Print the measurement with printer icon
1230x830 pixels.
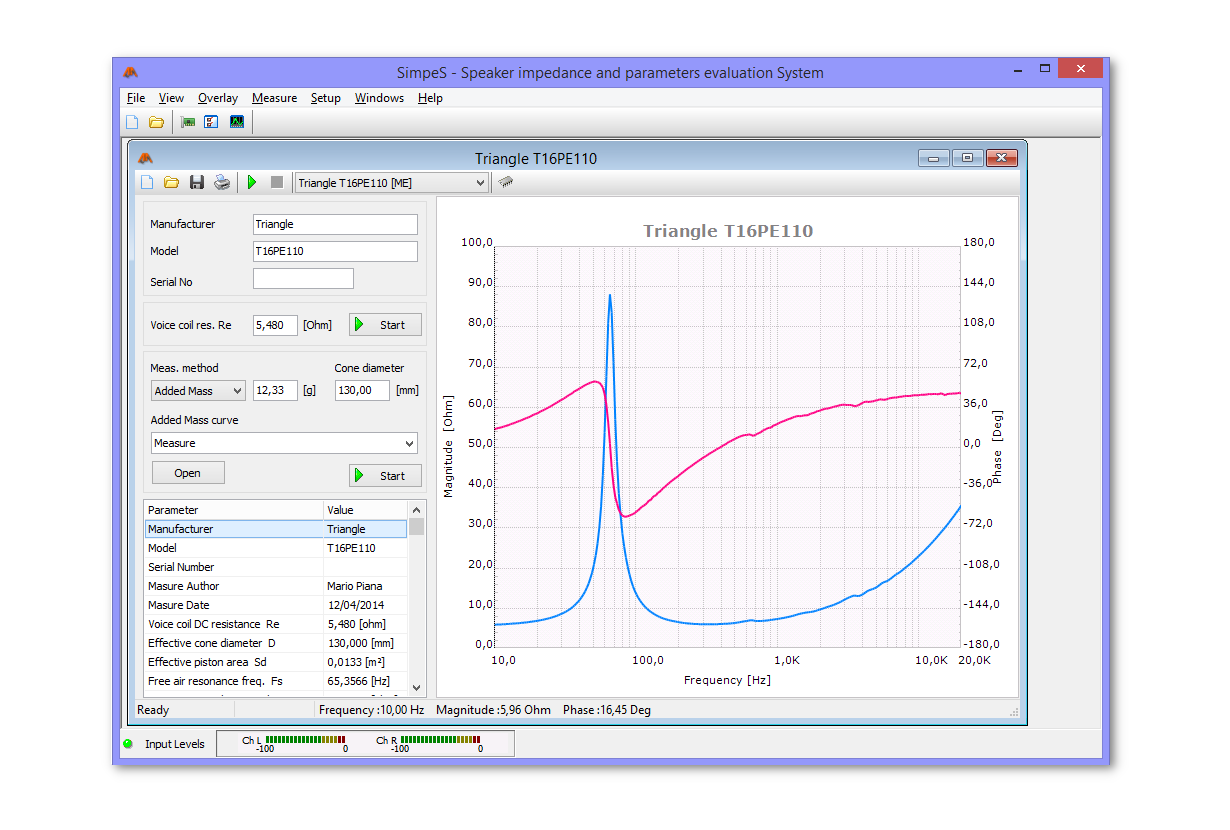click(x=222, y=182)
